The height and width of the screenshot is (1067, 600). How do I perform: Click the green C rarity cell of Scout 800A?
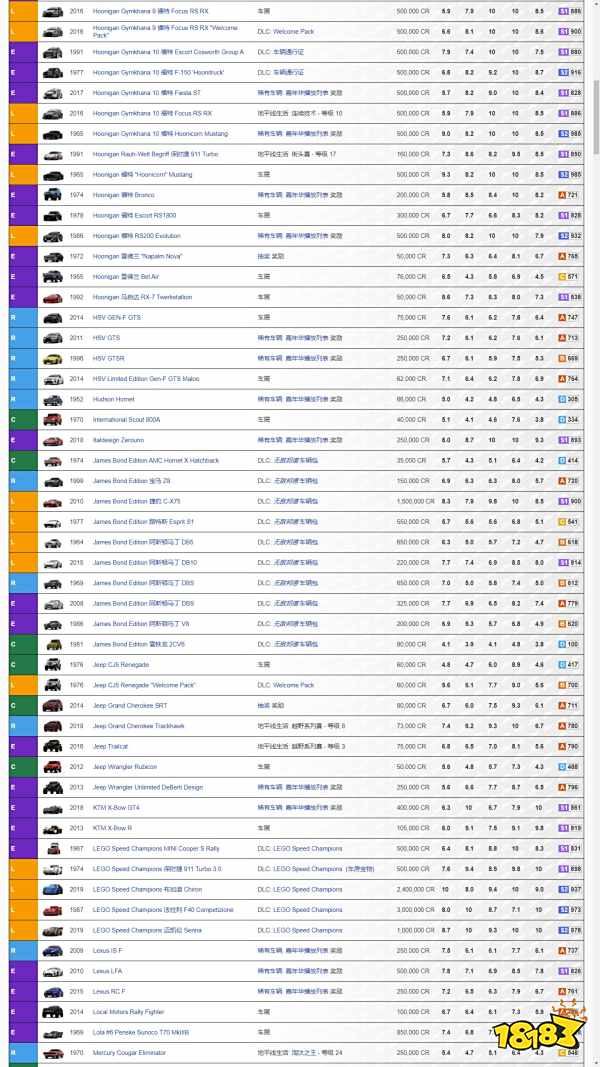point(23,420)
